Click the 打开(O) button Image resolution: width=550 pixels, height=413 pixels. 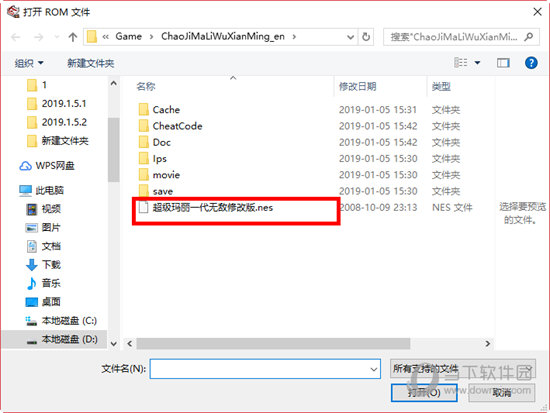(424, 392)
